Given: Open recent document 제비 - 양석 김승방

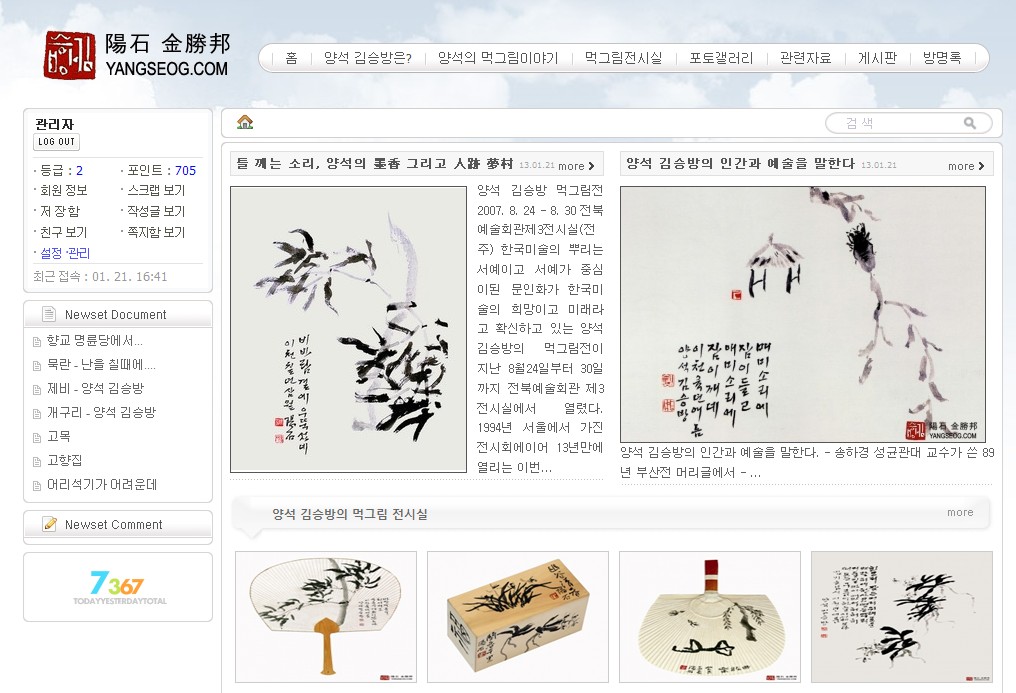Looking at the screenshot, I should [x=95, y=389].
